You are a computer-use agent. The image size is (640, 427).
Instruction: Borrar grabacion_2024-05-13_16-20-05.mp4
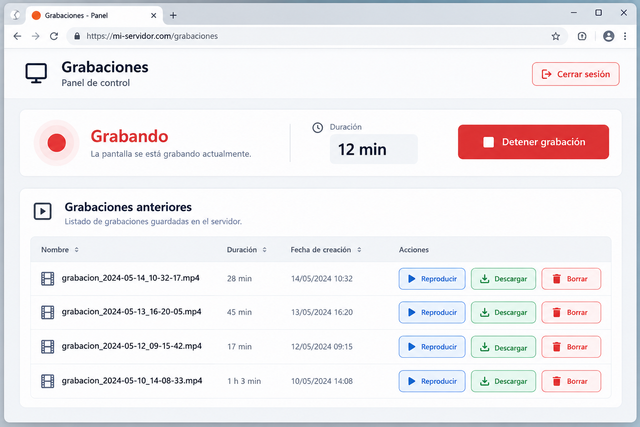(x=571, y=312)
